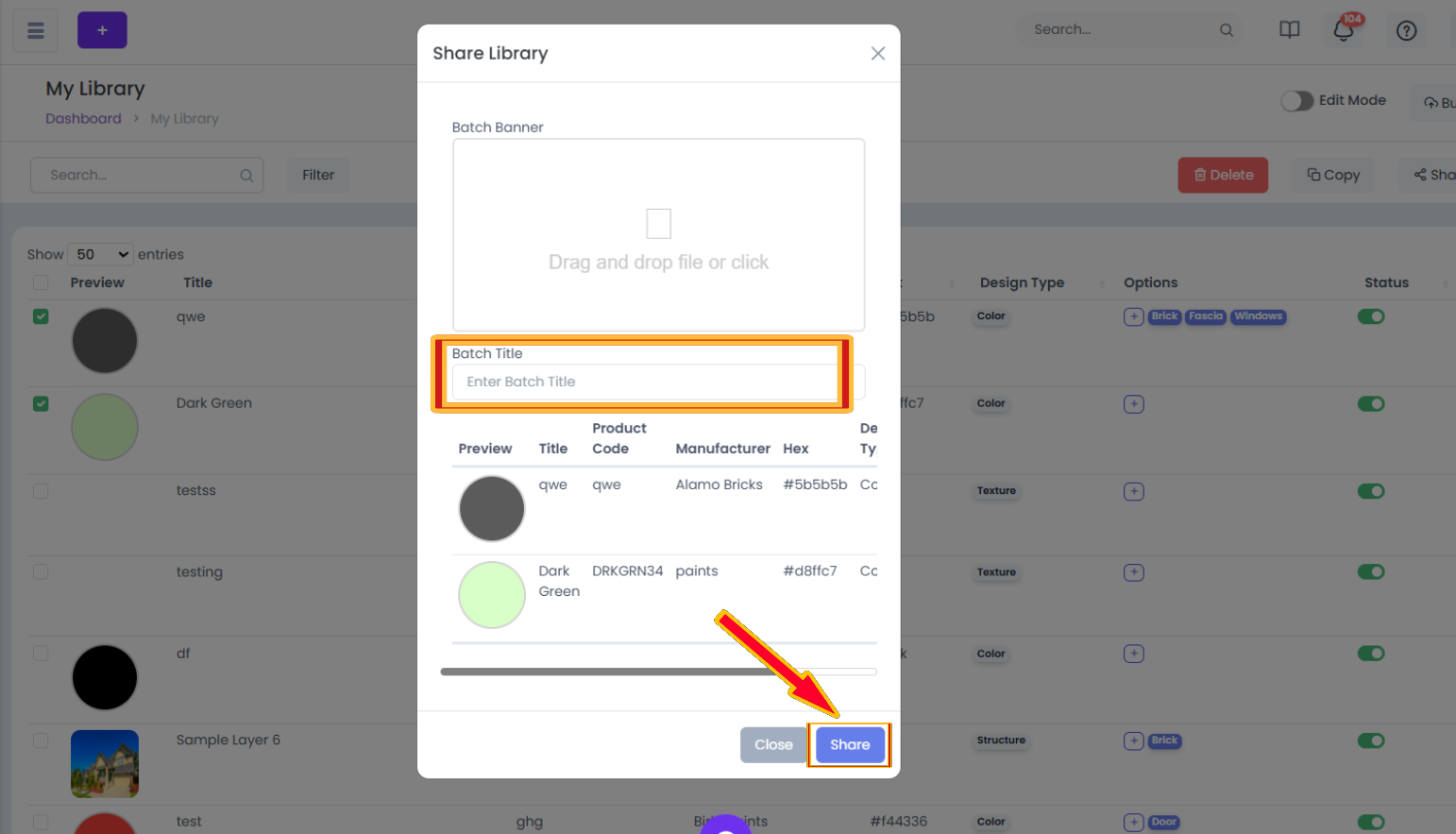Click #5b5b5b hex value in dialog
1456x834 pixels.
click(815, 485)
